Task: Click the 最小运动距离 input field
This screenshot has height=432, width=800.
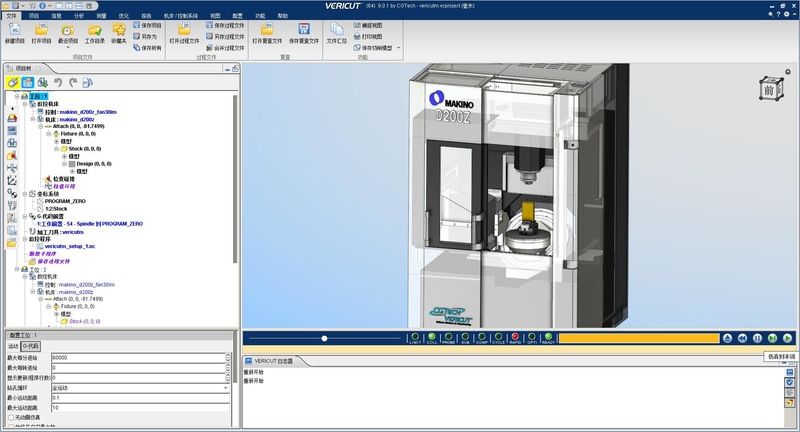Action: pyautogui.click(x=140, y=397)
